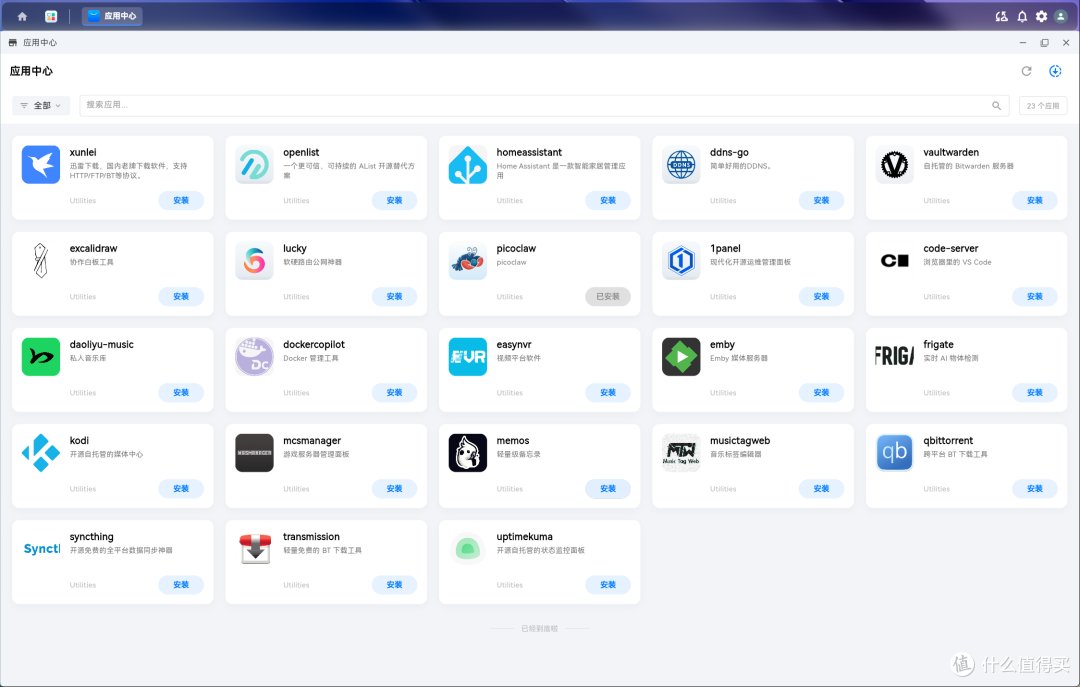Image resolution: width=1080 pixels, height=687 pixels.
Task: Click the homeassistant app icon
Action: point(468,165)
